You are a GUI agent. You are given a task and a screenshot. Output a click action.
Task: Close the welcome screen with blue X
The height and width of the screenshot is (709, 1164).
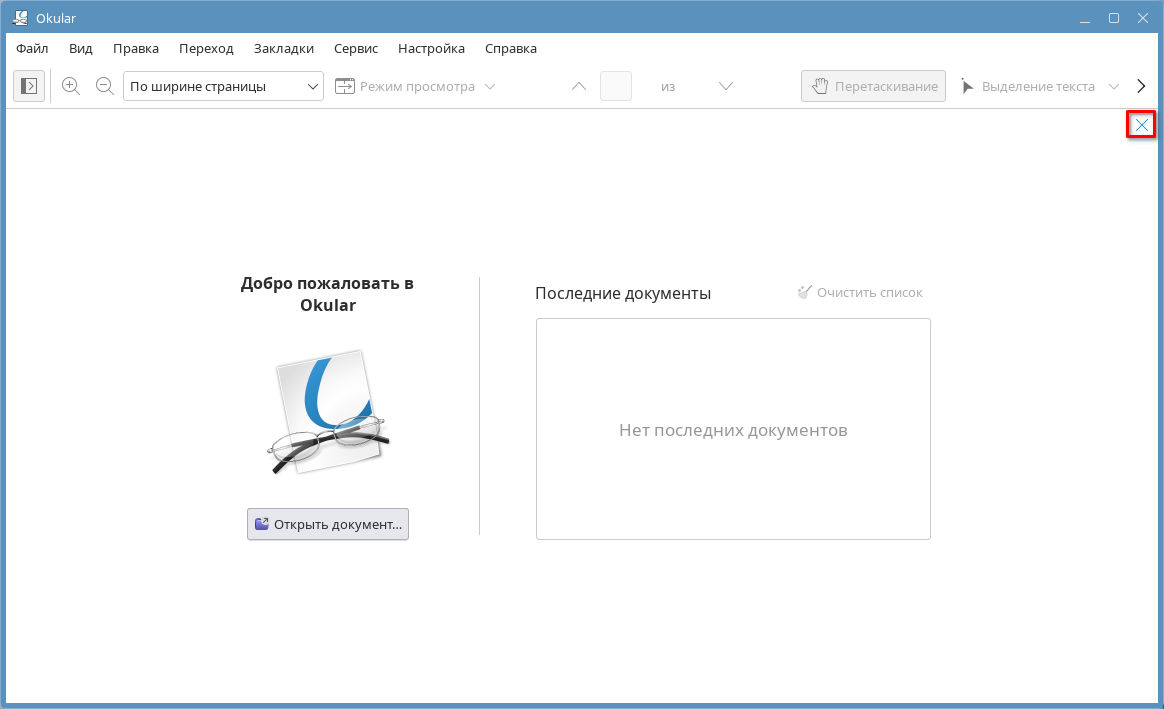pos(1141,124)
